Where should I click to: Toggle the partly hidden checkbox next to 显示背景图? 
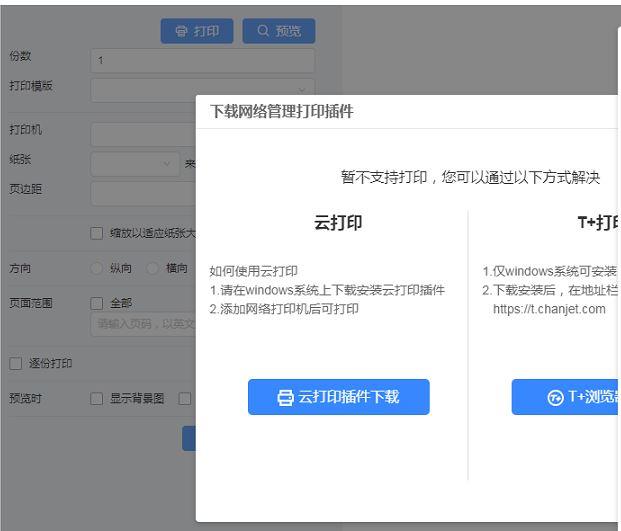185,398
